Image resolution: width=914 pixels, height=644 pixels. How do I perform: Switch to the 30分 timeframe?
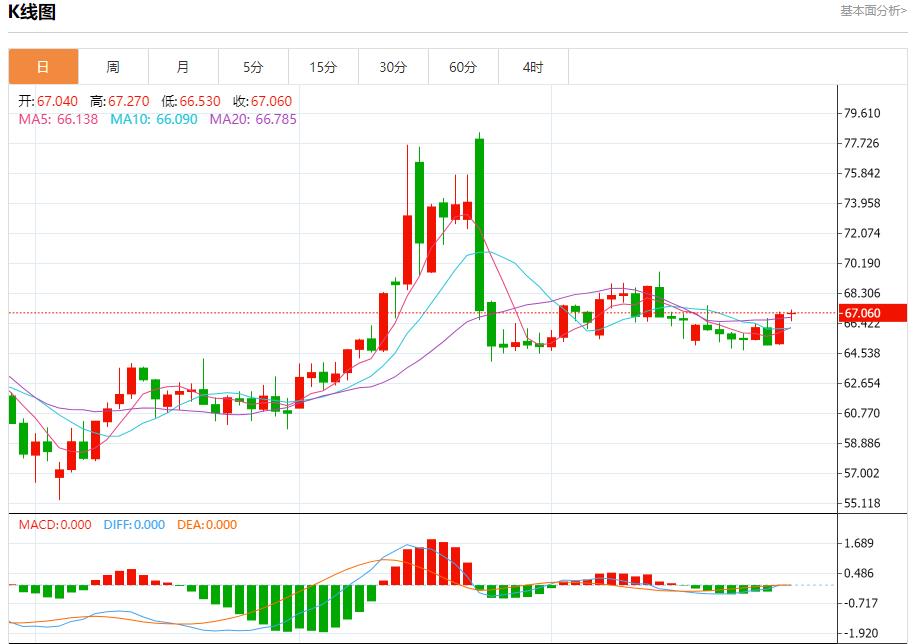[393, 67]
